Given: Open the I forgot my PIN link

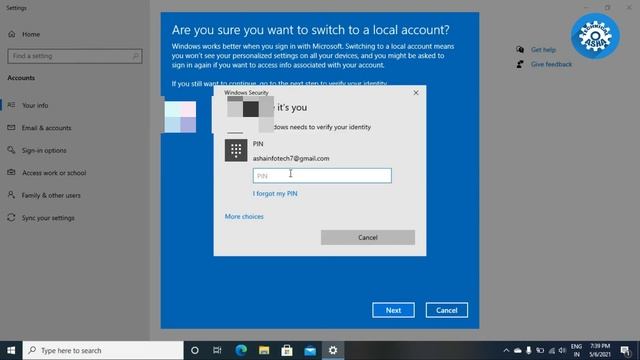Looking at the screenshot, I should coord(275,193).
